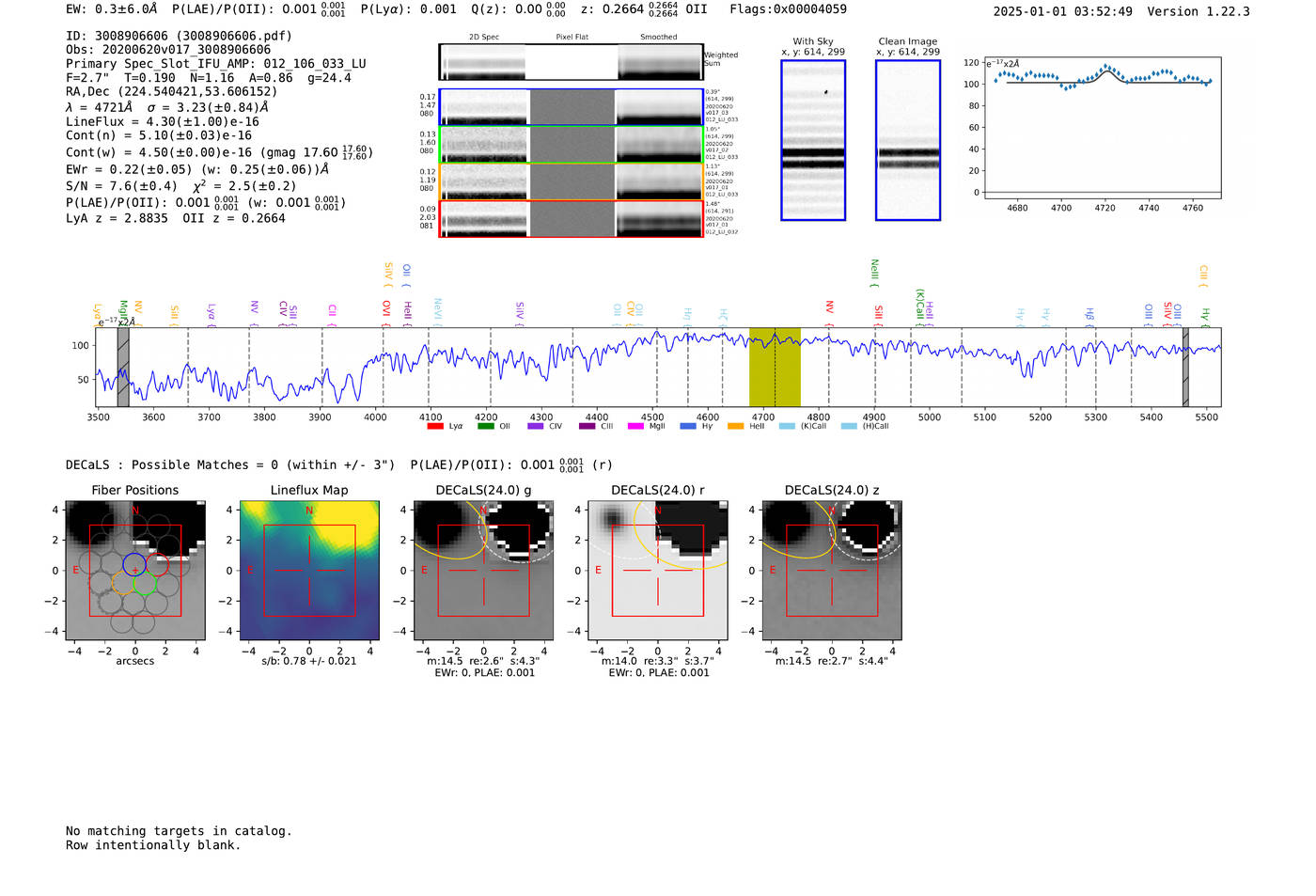Image resolution: width=1316 pixels, height=896 pixels.
Task: Select the CIV legend color swatch
Action: tap(536, 426)
